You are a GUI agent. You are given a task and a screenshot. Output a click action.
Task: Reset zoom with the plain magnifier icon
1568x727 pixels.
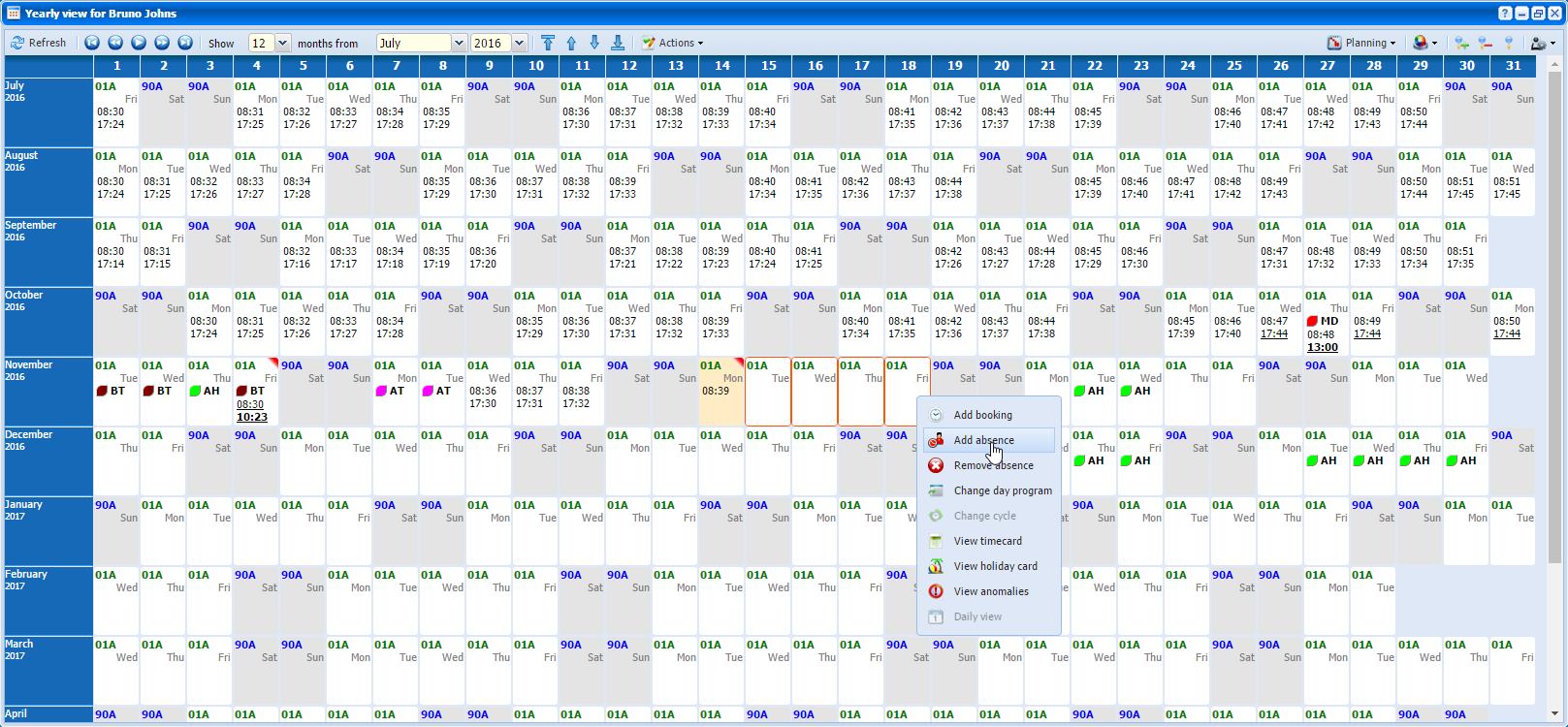point(1508,43)
